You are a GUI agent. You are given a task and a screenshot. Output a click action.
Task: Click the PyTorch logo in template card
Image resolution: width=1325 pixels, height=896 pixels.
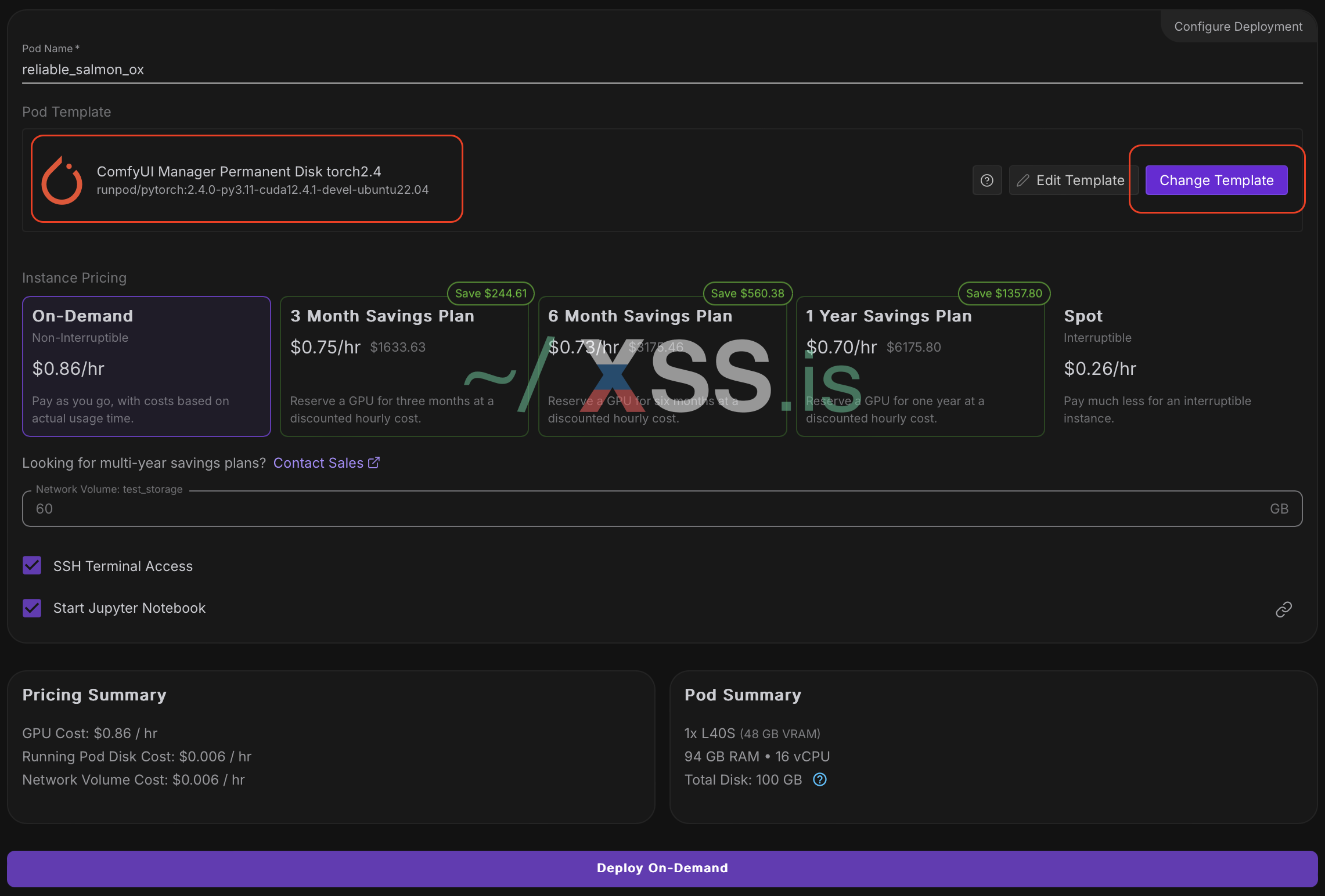(62, 180)
